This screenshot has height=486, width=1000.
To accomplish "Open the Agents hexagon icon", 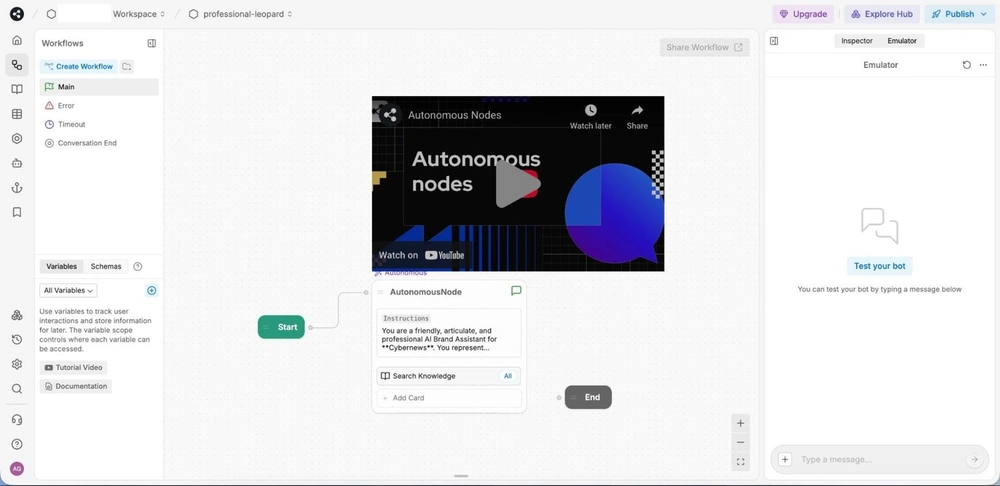I will pos(17,138).
